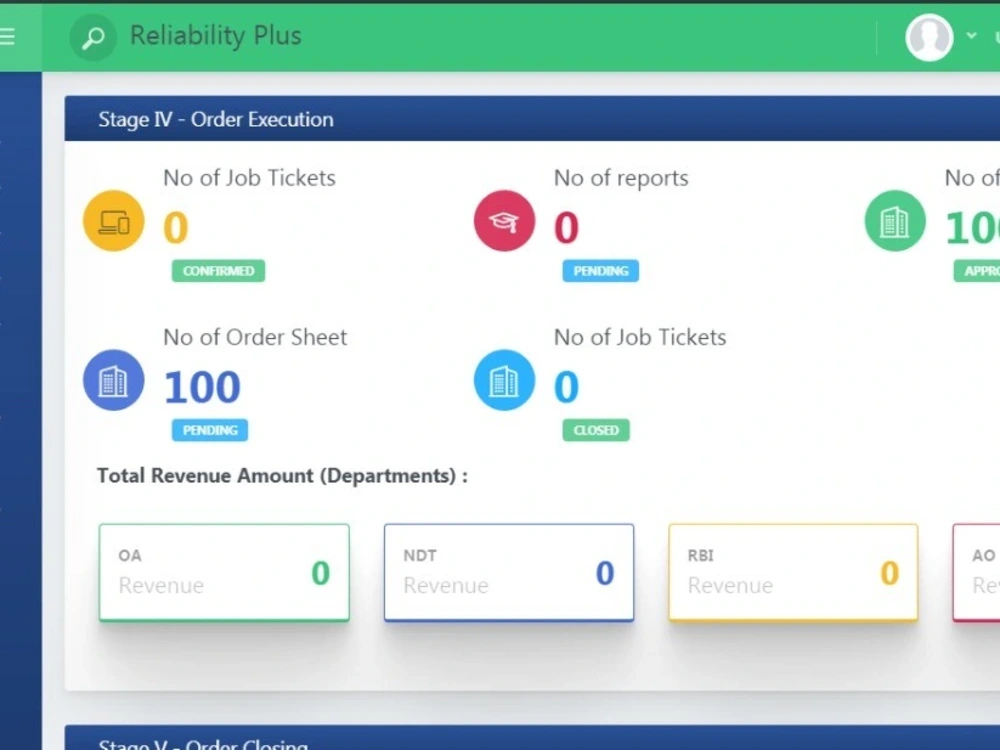Click the dark blue Order Sheet building icon

click(114, 380)
